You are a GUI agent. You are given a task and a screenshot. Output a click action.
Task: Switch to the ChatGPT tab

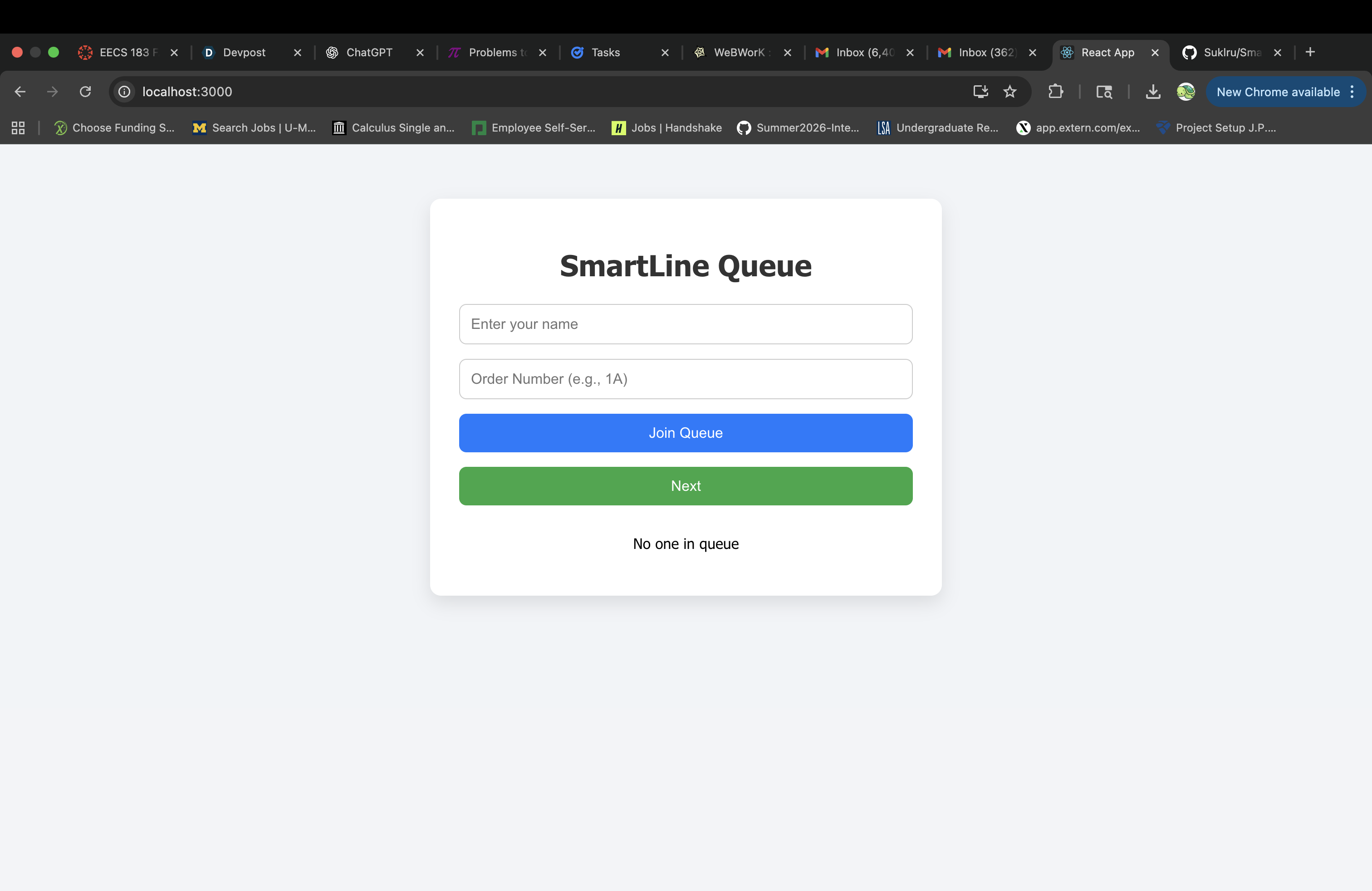[x=369, y=53]
